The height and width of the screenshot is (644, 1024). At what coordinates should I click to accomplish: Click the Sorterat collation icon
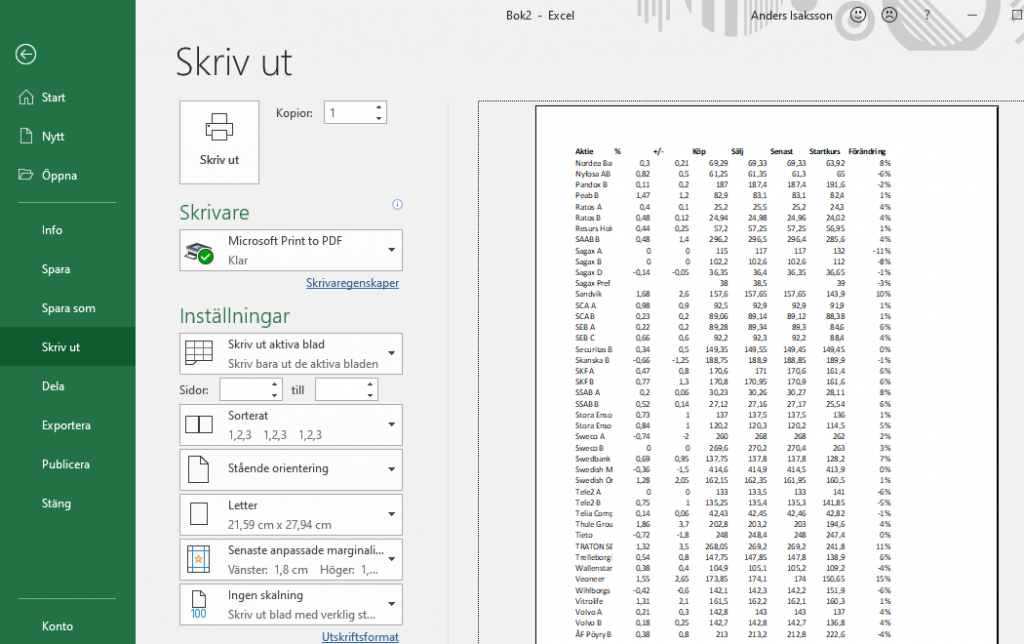[199, 425]
